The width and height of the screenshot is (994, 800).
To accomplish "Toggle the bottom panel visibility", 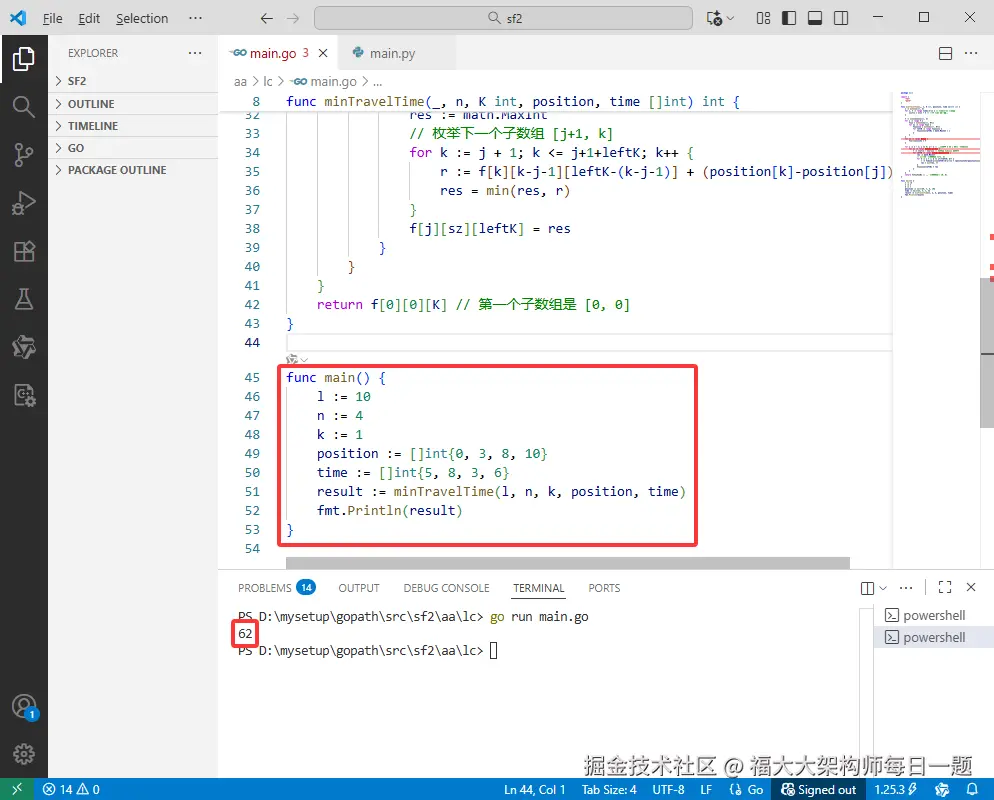I will click(x=815, y=18).
